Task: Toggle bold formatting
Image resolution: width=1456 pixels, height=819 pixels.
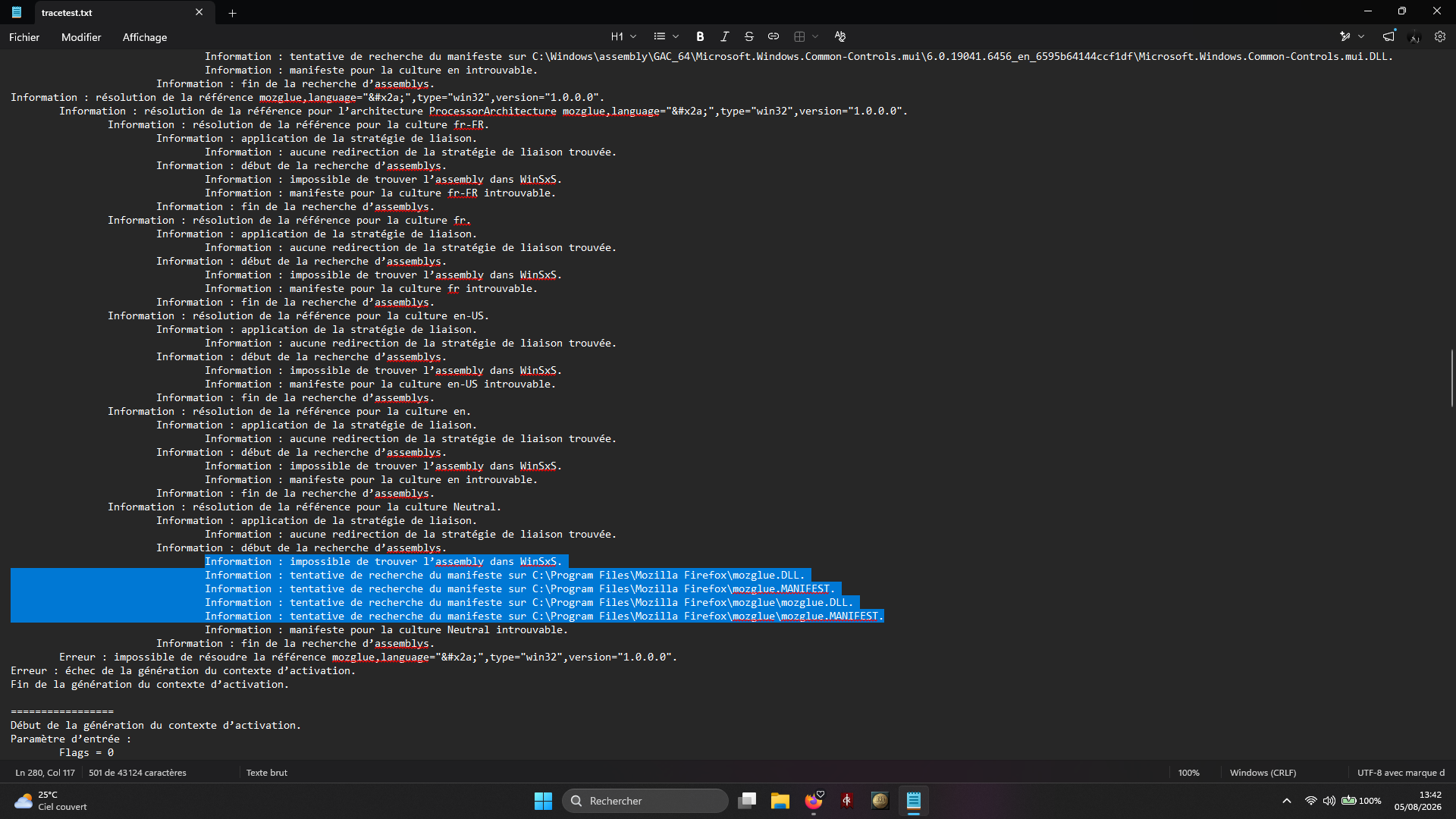Action: pyautogui.click(x=700, y=36)
